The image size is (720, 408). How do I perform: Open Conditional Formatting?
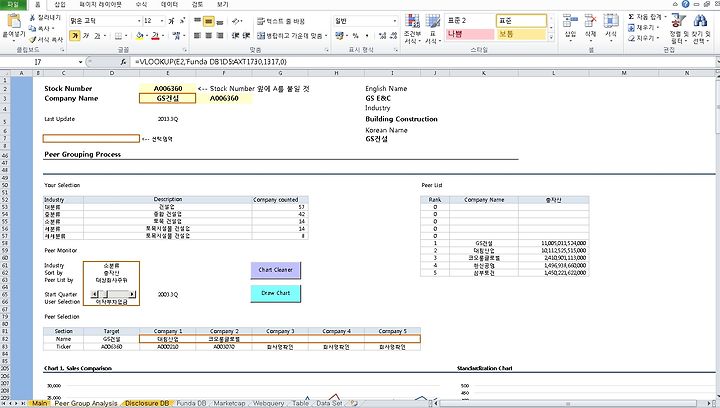tap(412, 29)
